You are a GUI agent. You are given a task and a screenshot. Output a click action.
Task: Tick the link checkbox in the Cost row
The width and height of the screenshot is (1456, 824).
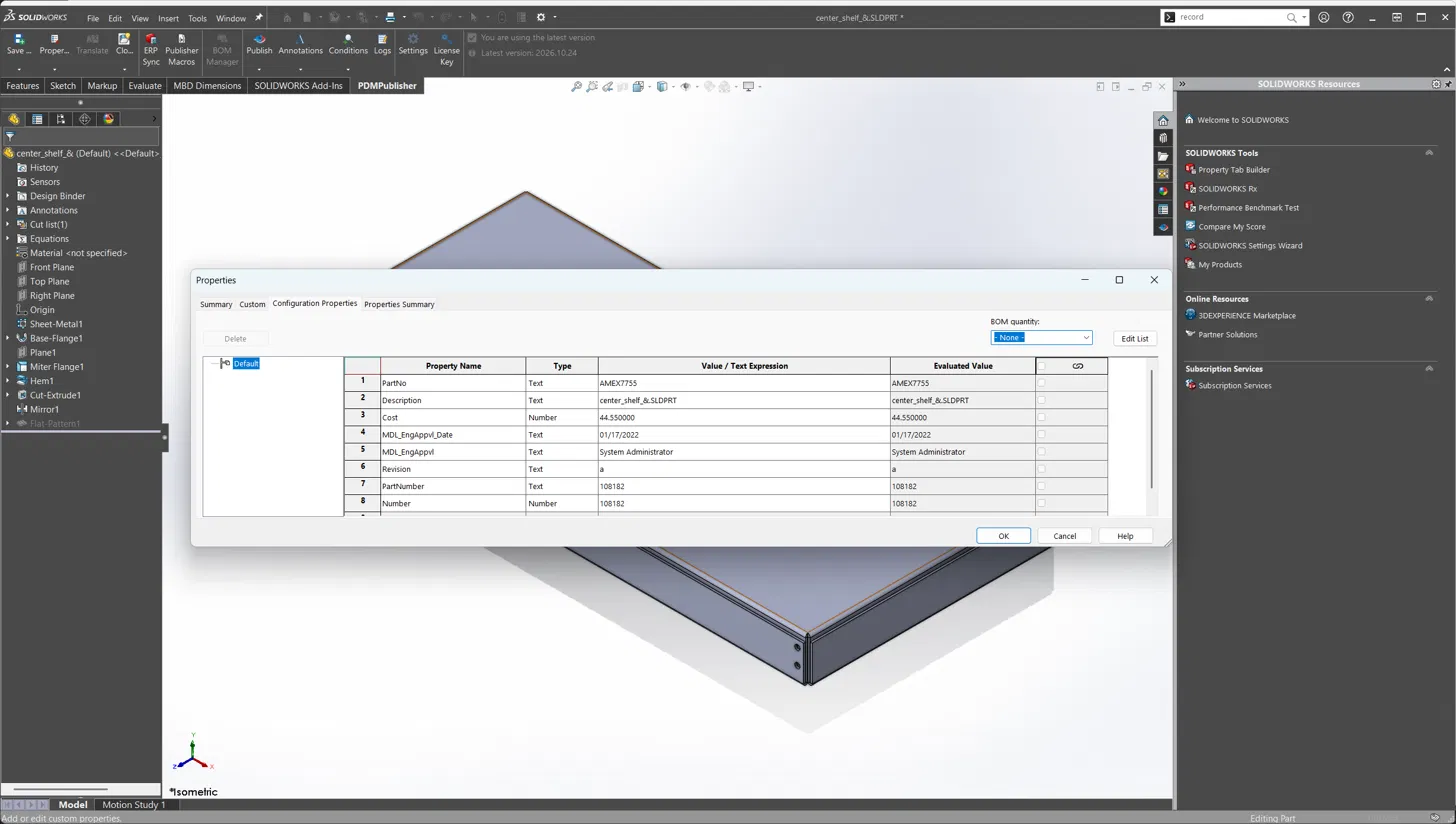click(x=1041, y=417)
